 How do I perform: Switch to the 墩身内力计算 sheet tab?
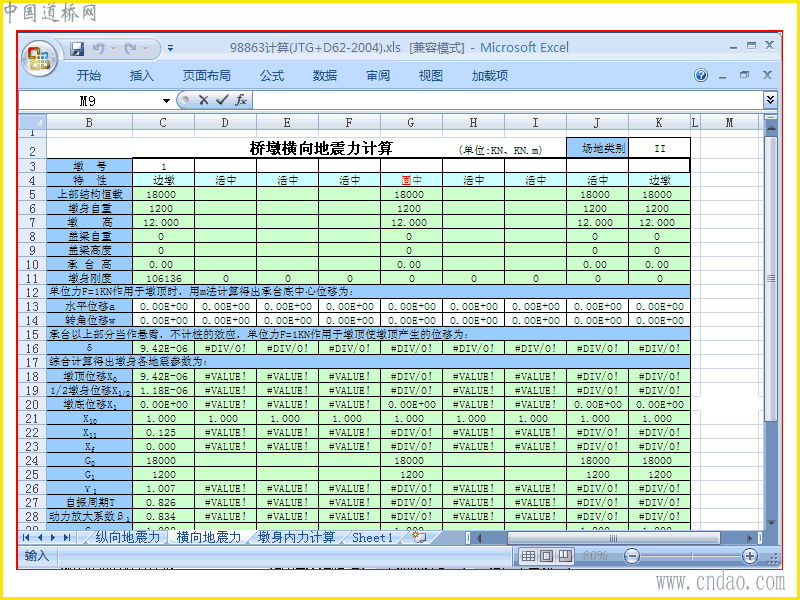tap(296, 537)
